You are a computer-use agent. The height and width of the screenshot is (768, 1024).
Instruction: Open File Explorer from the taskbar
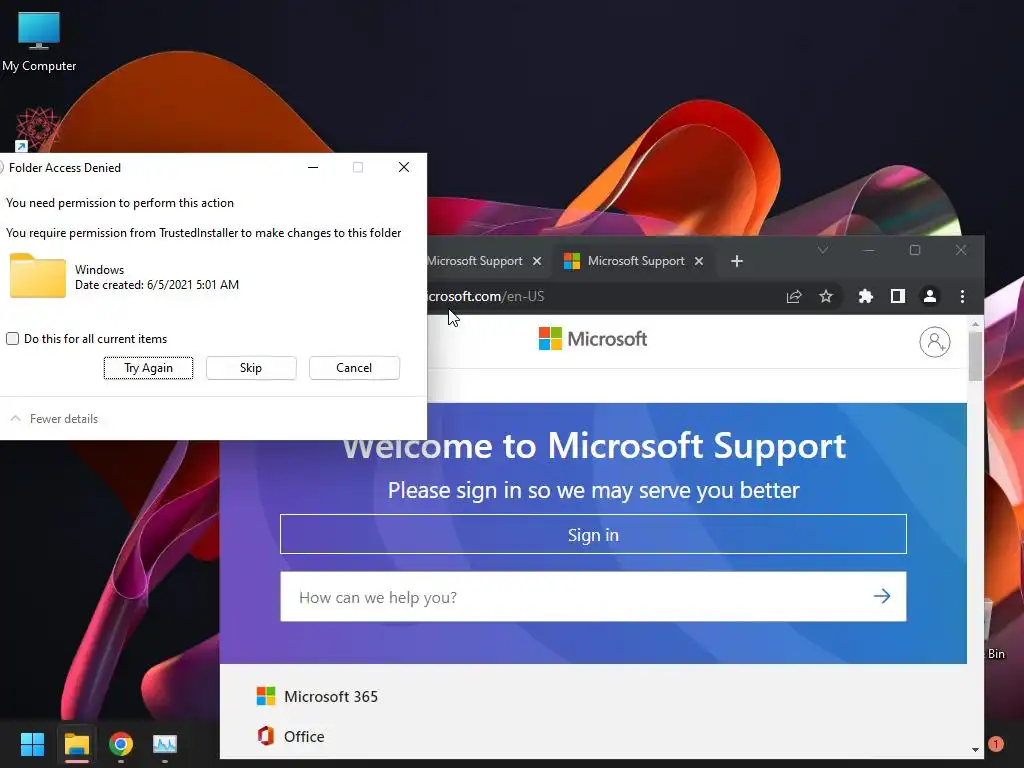pyautogui.click(x=76, y=744)
